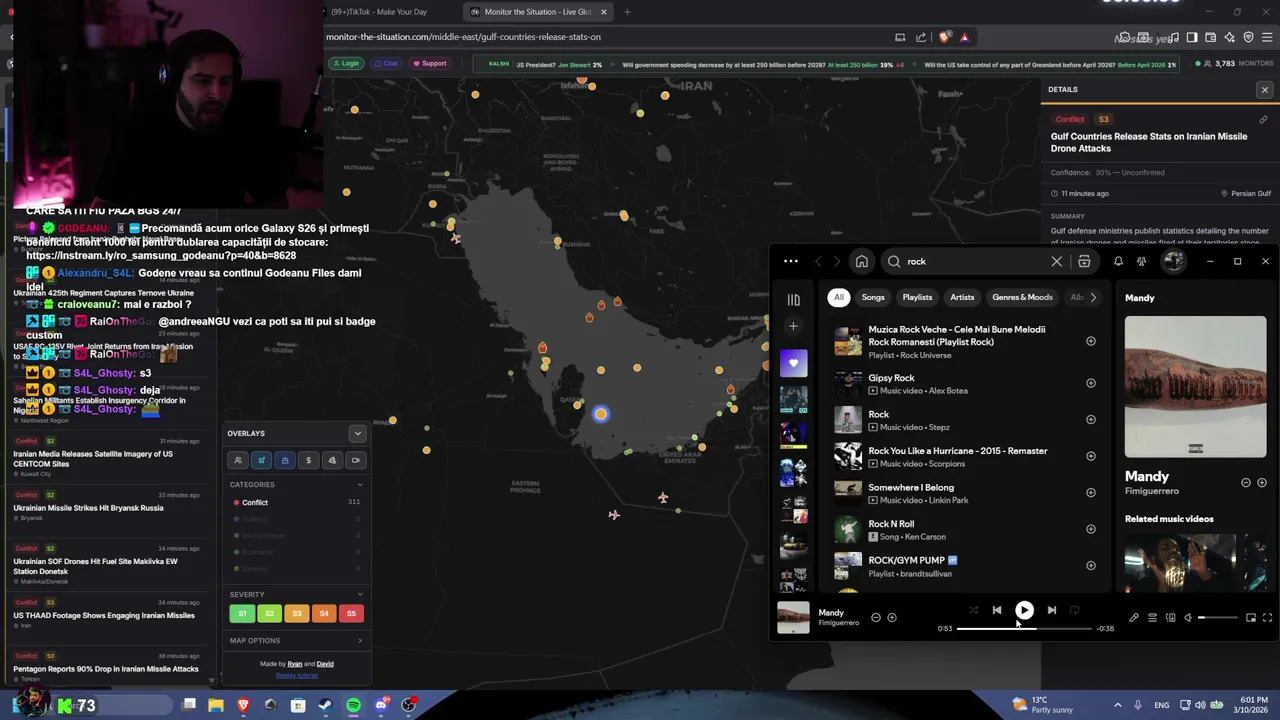Toggle severity S1 filter

[242, 613]
